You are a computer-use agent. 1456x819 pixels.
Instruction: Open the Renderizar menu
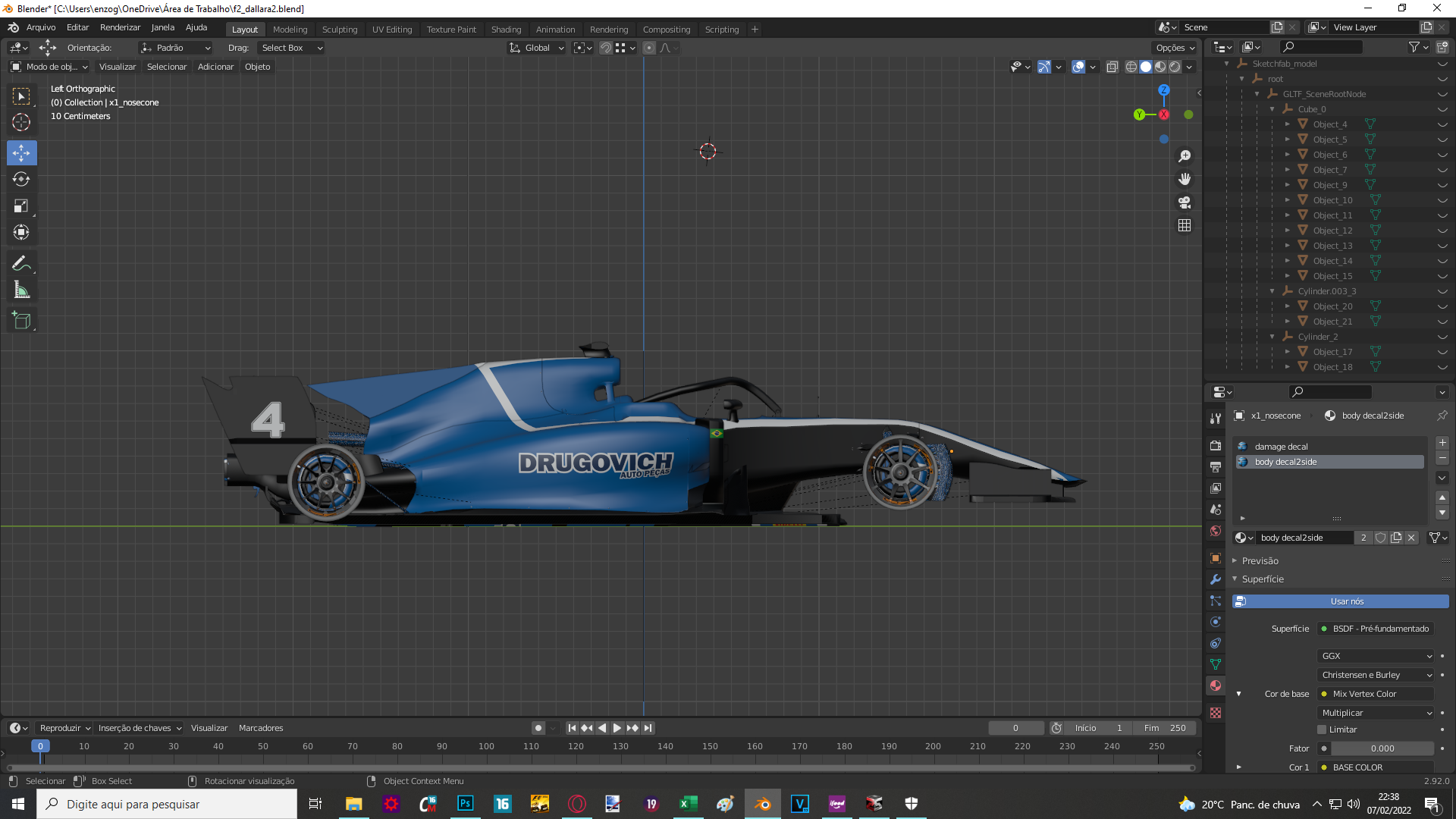click(120, 27)
